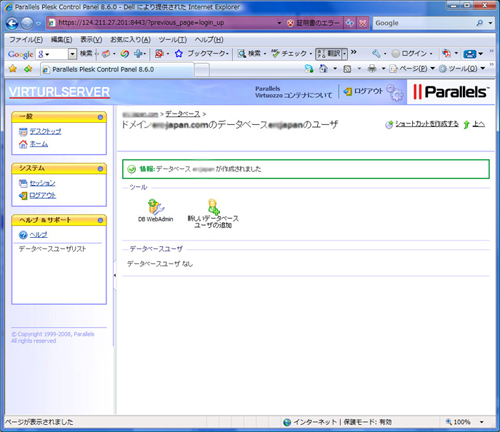This screenshot has height=432, width=500.
Task: Click the Google logo on the toolbar
Action: pyautogui.click(x=21, y=54)
